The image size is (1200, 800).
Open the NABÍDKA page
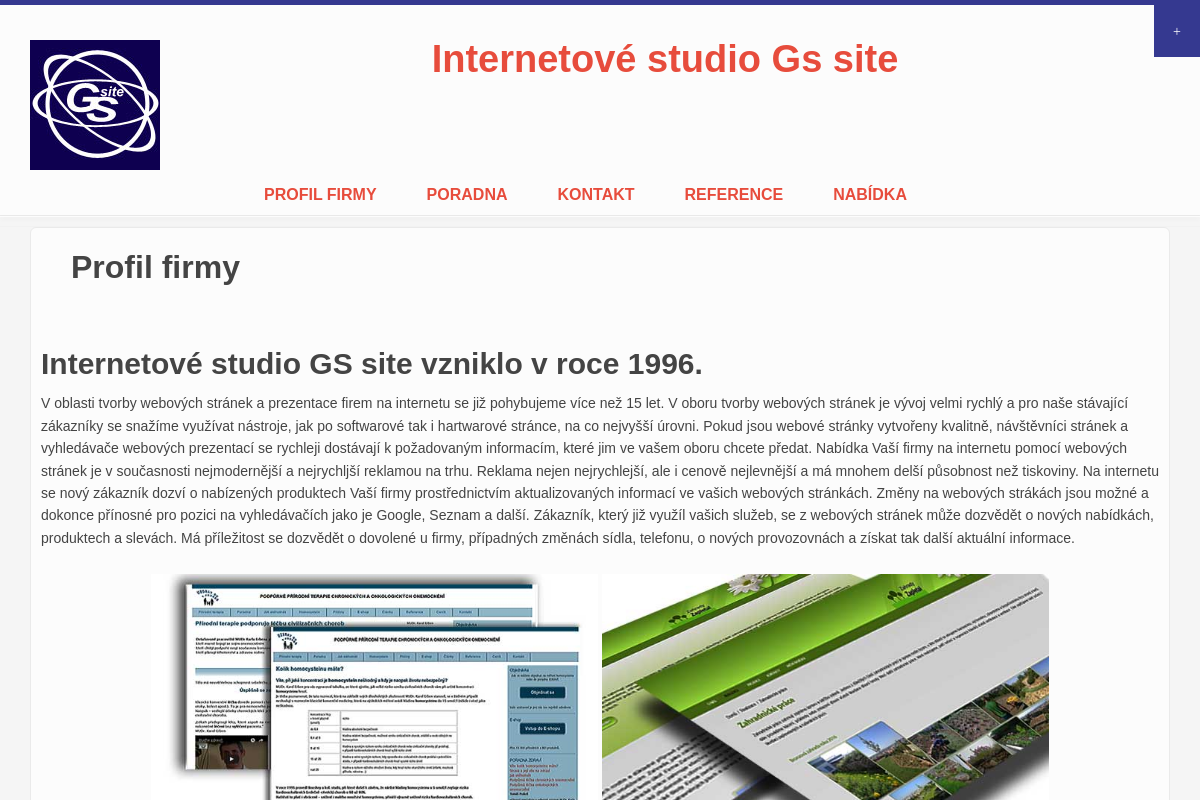(x=870, y=194)
